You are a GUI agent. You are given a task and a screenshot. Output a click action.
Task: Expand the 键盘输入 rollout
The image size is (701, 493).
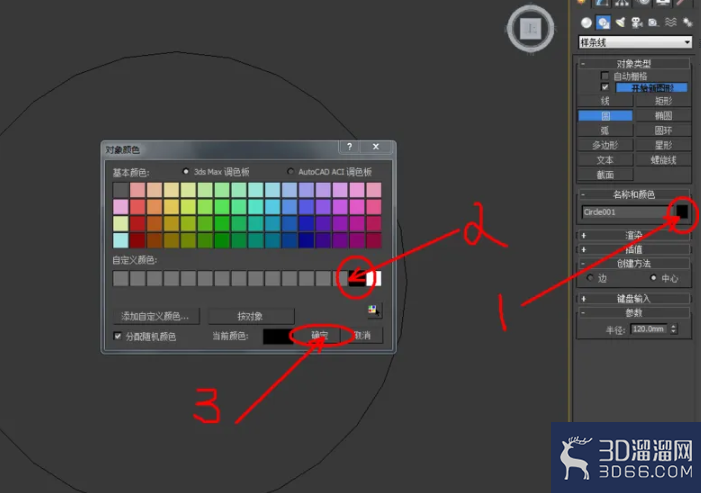633,298
